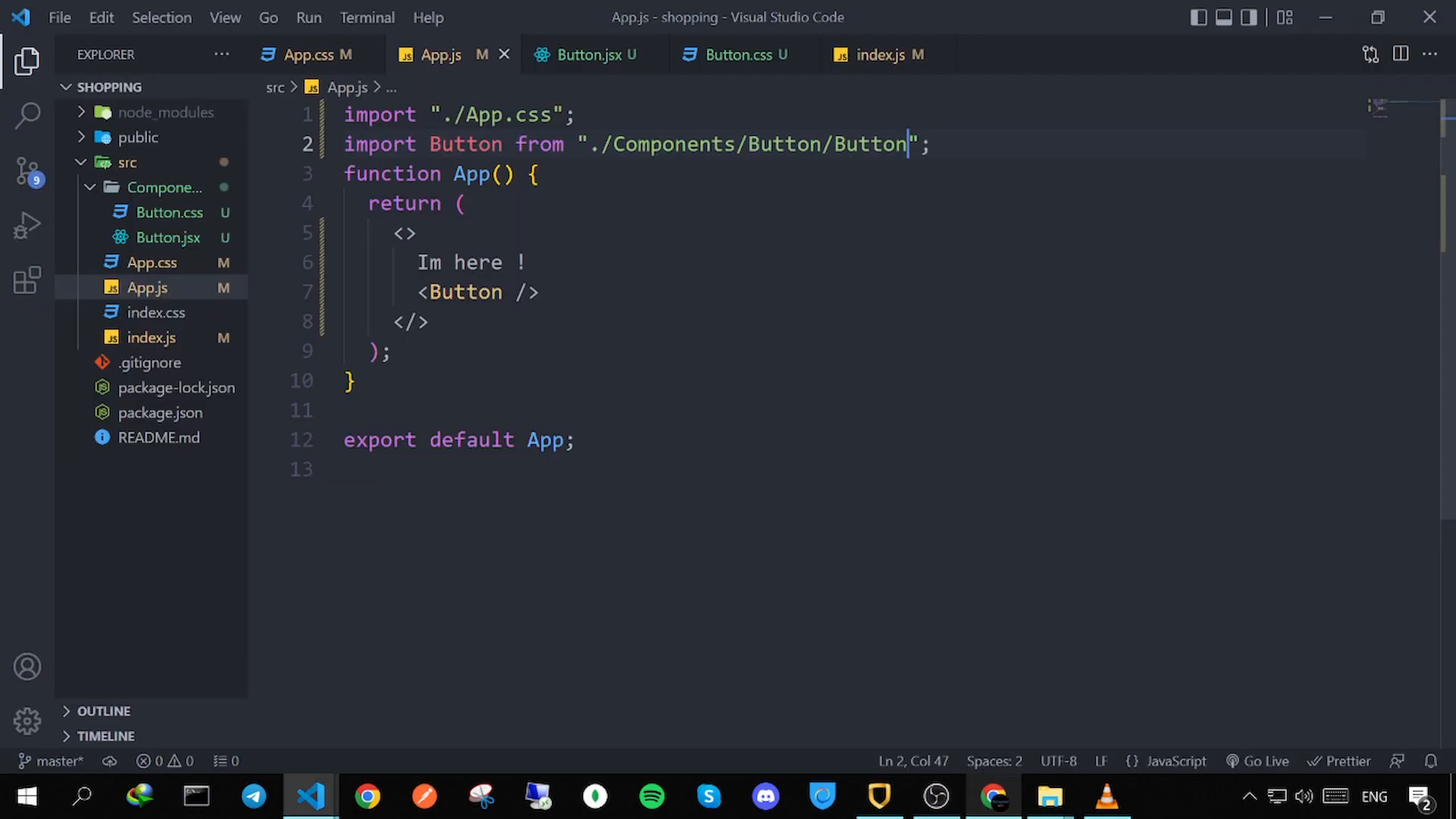Toggle Secondary Side Bar visibility
The width and height of the screenshot is (1456, 819).
point(1249,17)
